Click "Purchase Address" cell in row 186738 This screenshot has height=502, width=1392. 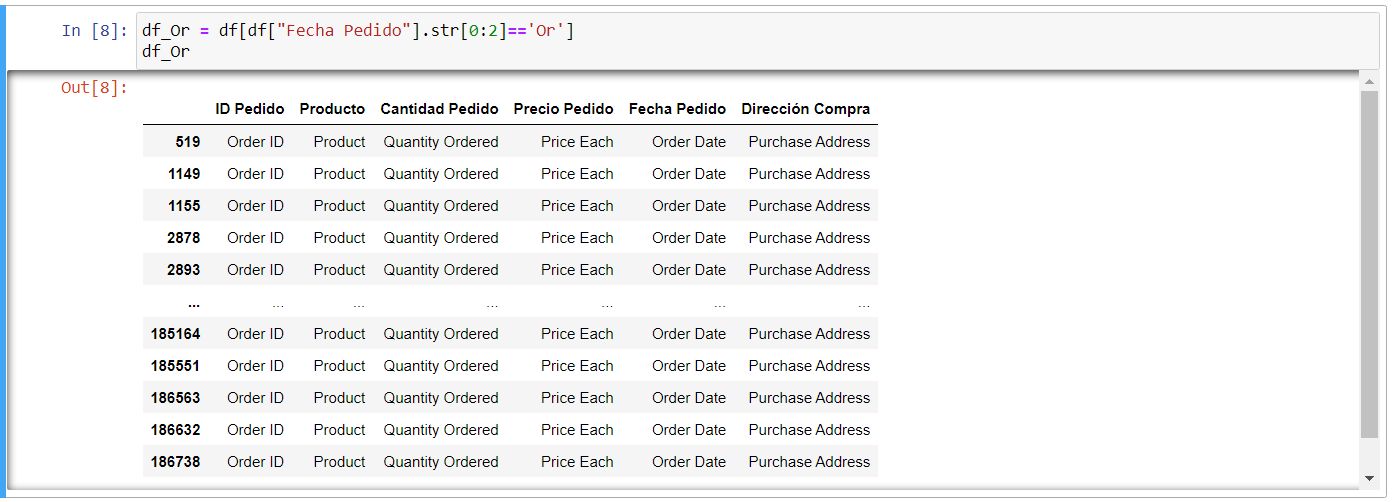point(809,462)
